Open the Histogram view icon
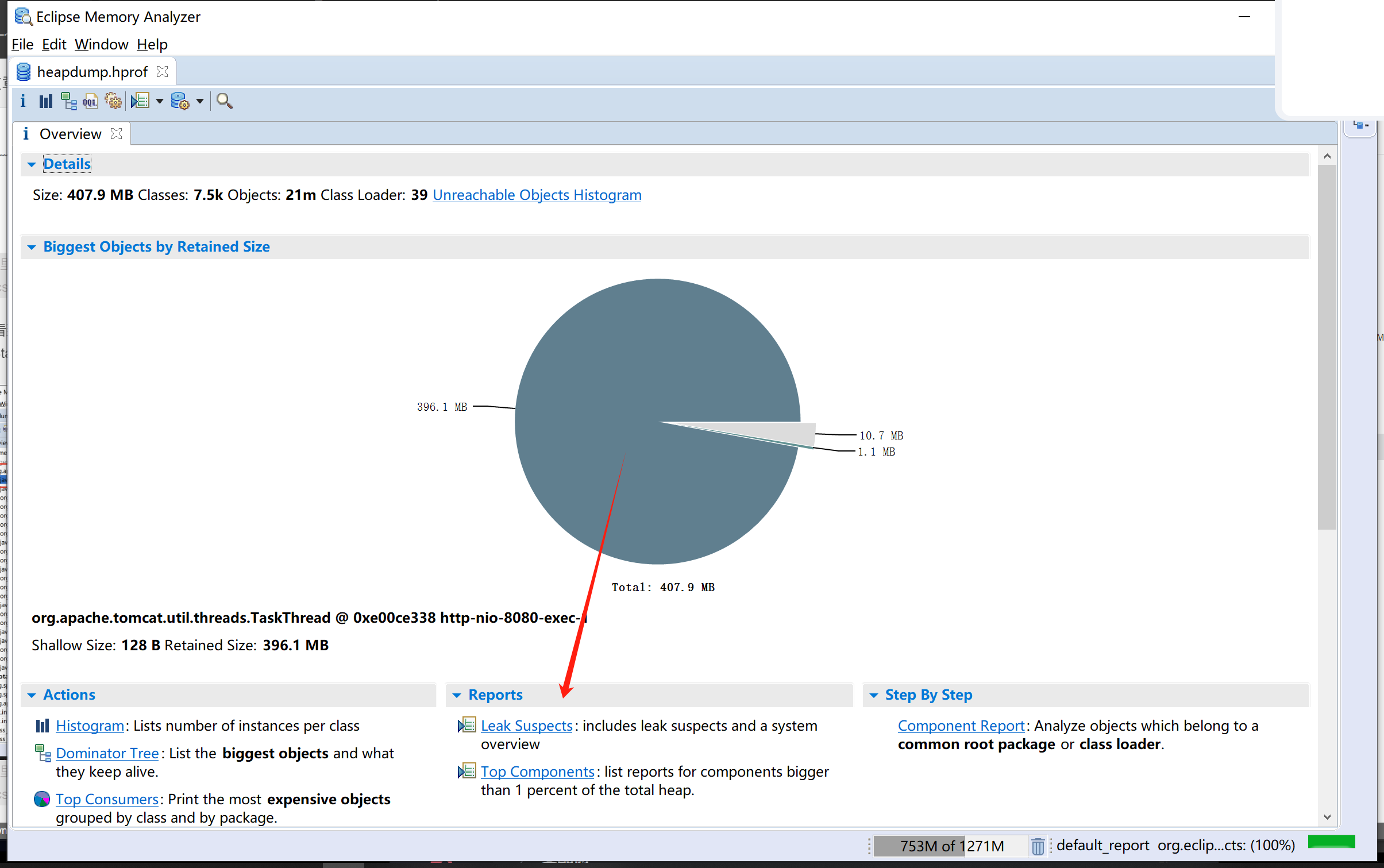 (x=46, y=100)
